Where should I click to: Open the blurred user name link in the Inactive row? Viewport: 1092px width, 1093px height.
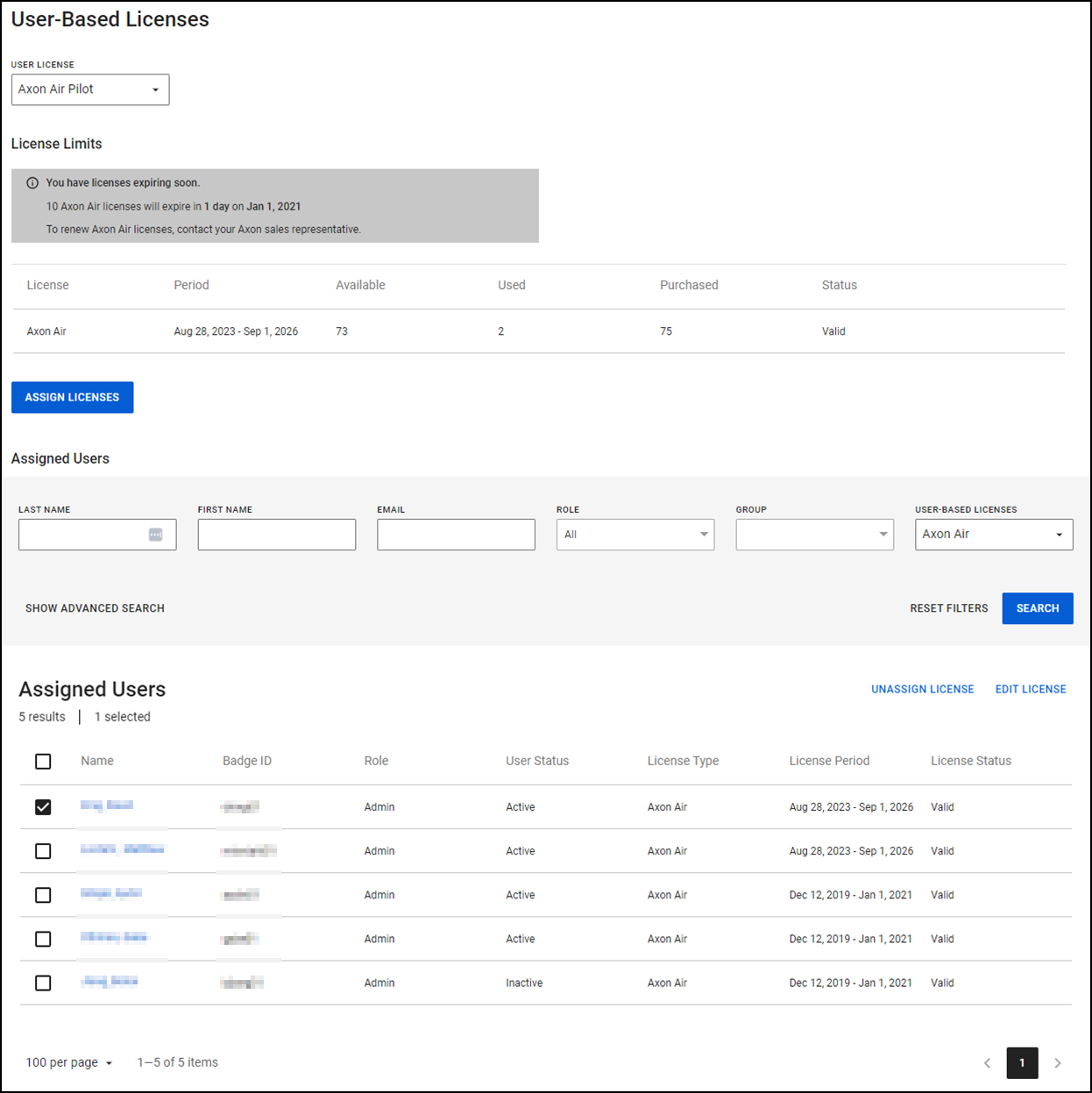pyautogui.click(x=109, y=982)
